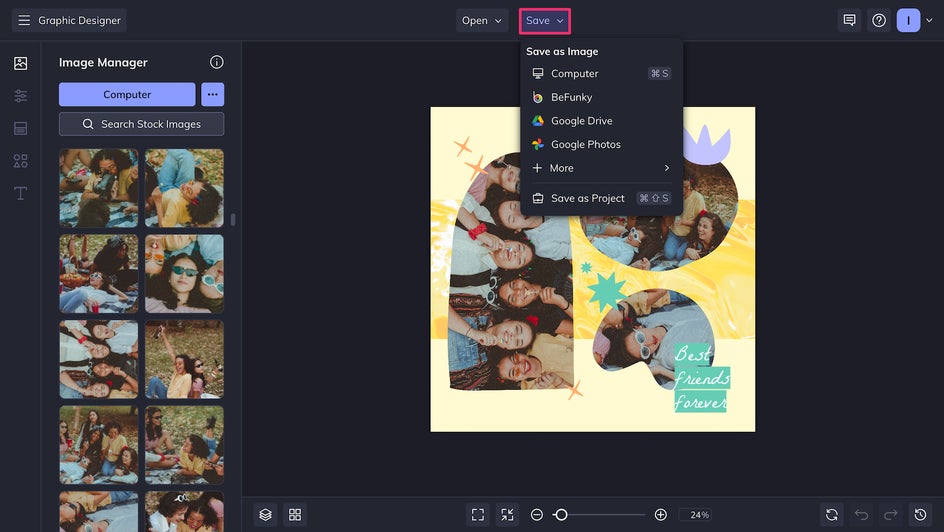Viewport: 944px width, 532px height.
Task: Click the reset sync icon
Action: (832, 515)
